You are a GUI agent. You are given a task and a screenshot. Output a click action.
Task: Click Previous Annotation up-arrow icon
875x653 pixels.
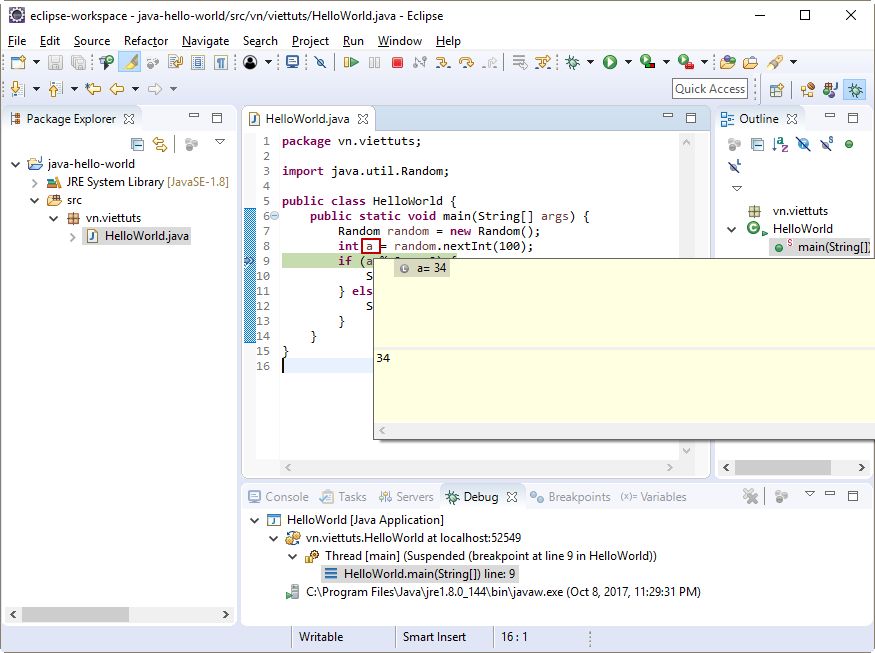tap(55, 89)
